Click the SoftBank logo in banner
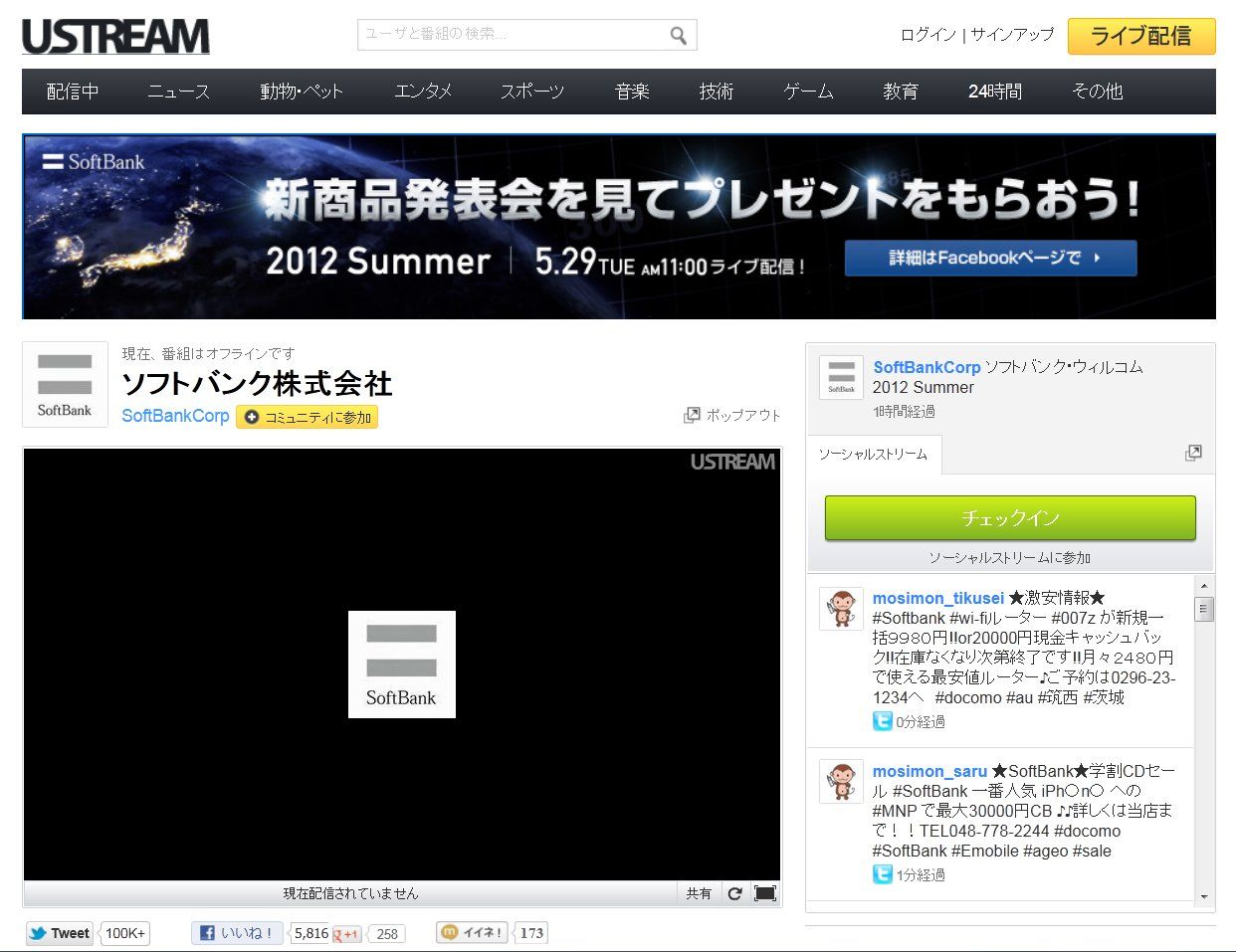The width and height of the screenshot is (1236, 952). [x=94, y=161]
